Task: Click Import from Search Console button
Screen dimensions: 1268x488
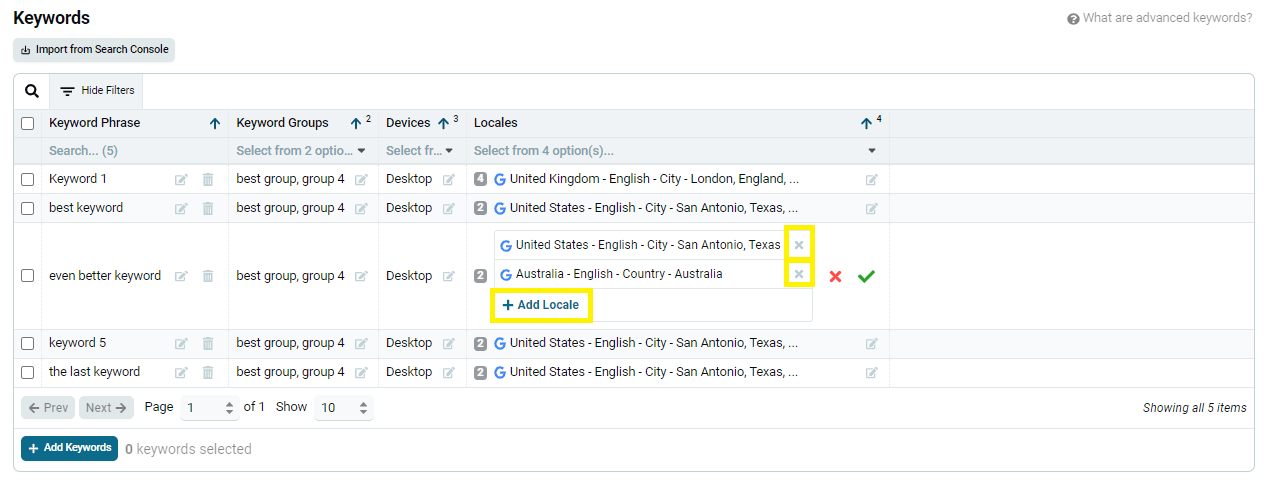Action: tap(94, 49)
